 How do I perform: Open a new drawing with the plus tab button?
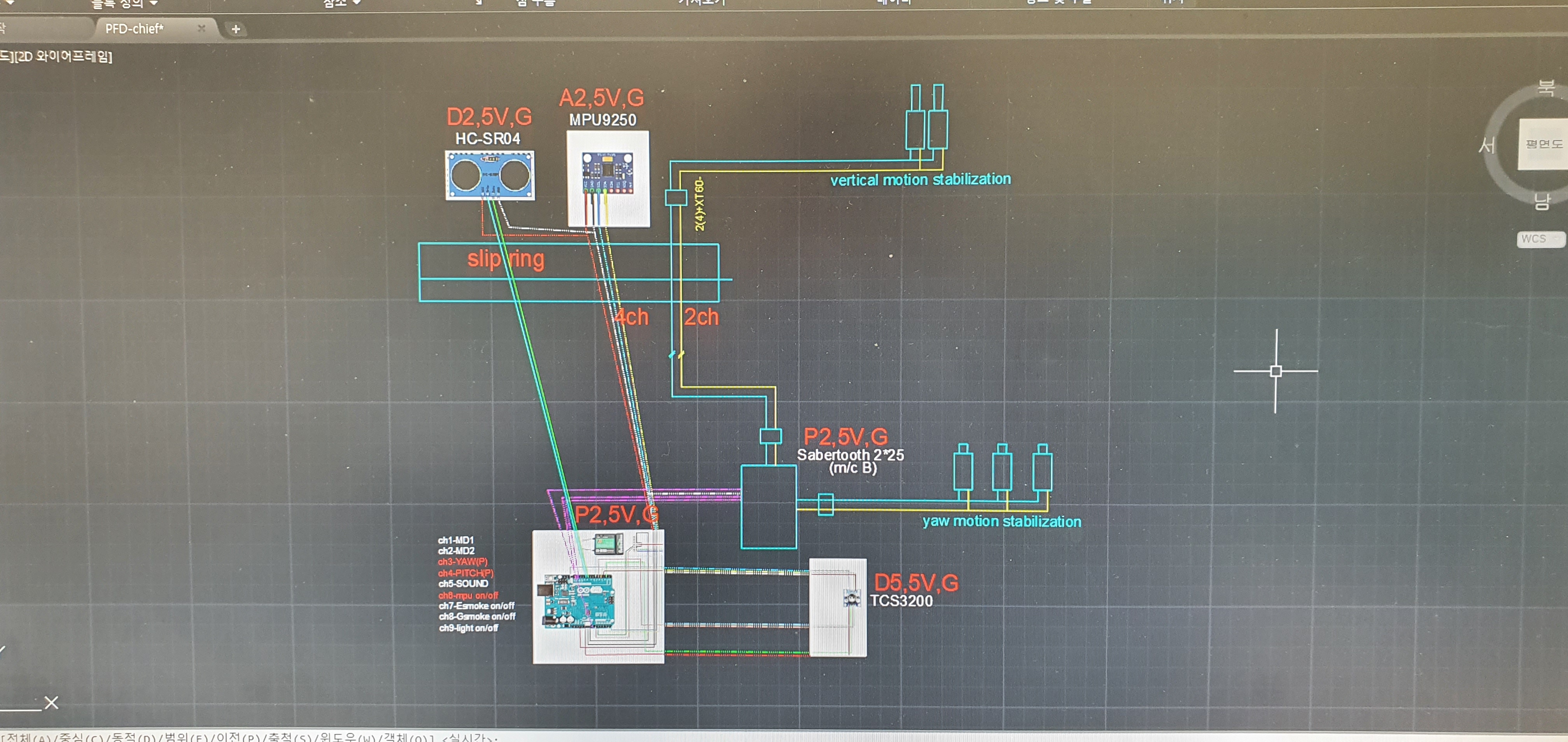(x=236, y=29)
